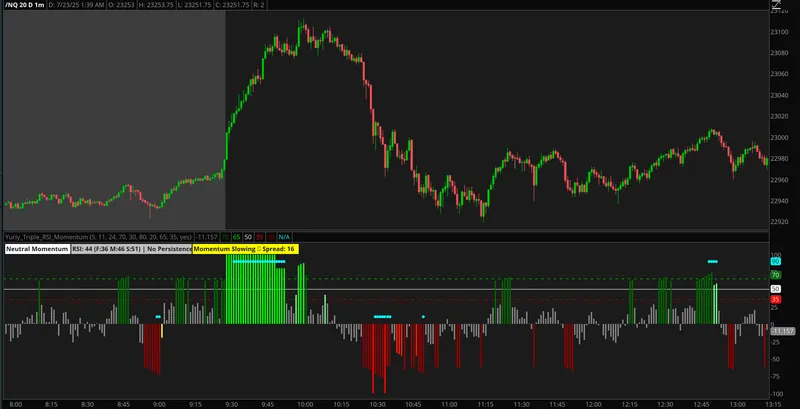Click the 10:00 time axis label
This screenshot has height=409, width=800.
coord(305,404)
